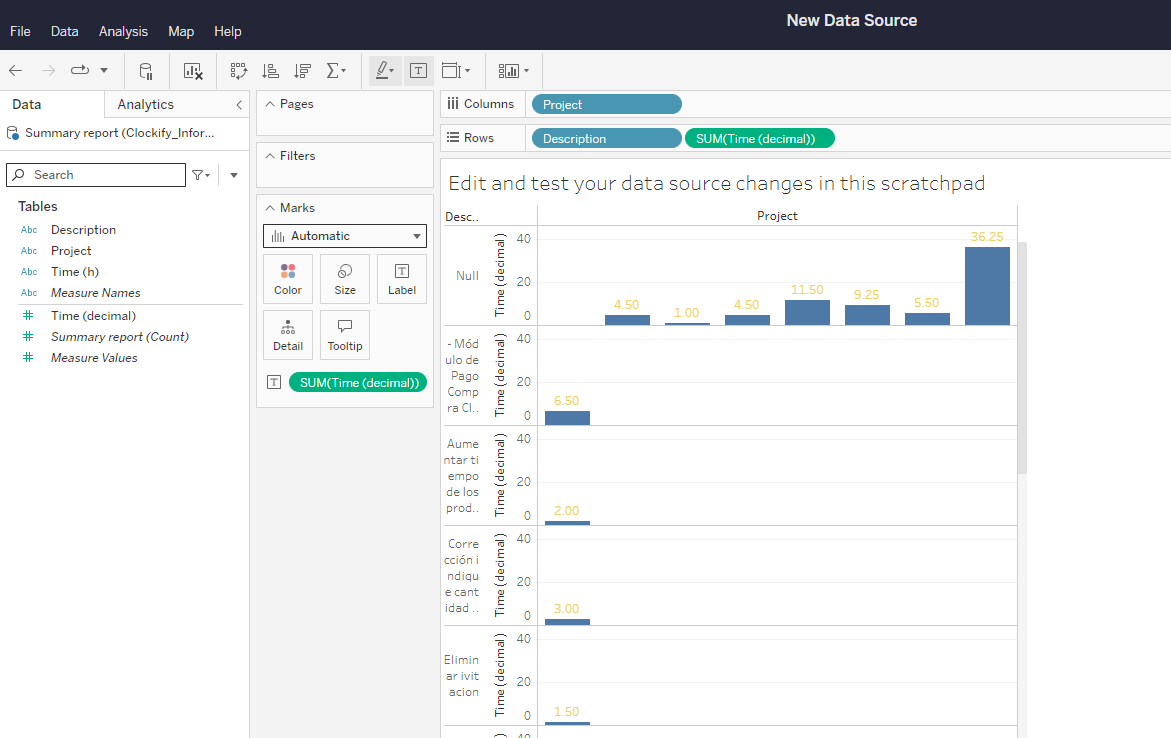This screenshot has height=738, width=1171.
Task: Click the swap rows and columns icon
Action: (x=238, y=70)
